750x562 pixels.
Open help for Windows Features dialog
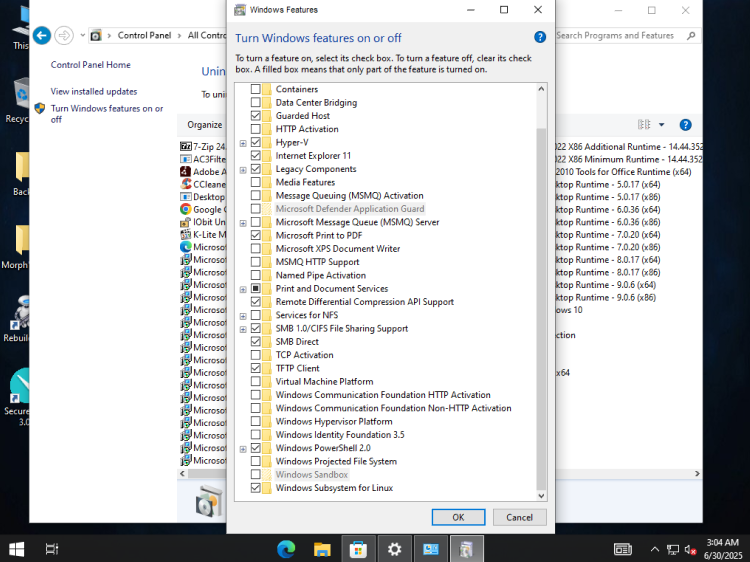pos(540,37)
